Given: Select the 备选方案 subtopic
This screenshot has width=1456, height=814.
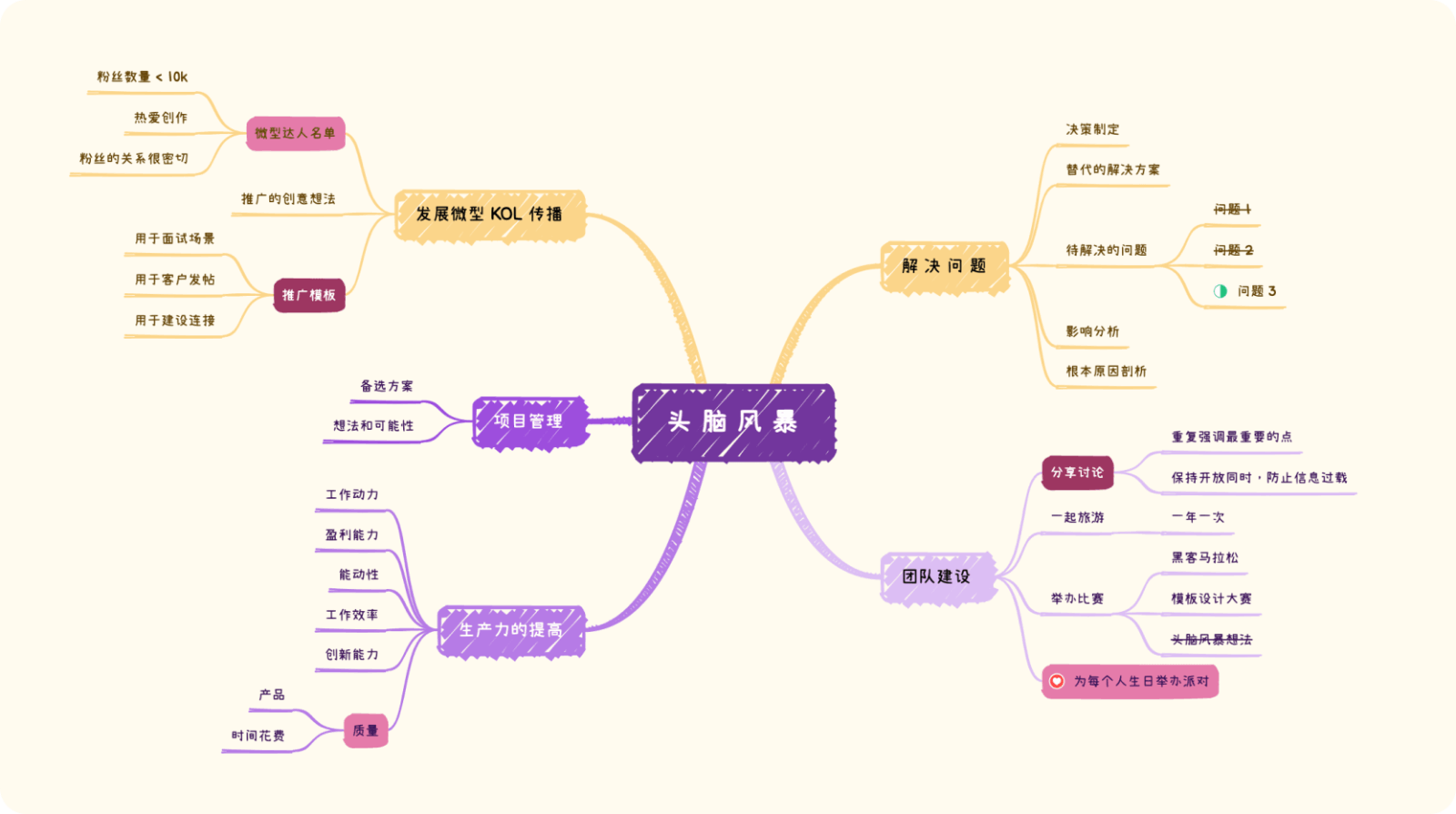Looking at the screenshot, I should pos(387,386).
